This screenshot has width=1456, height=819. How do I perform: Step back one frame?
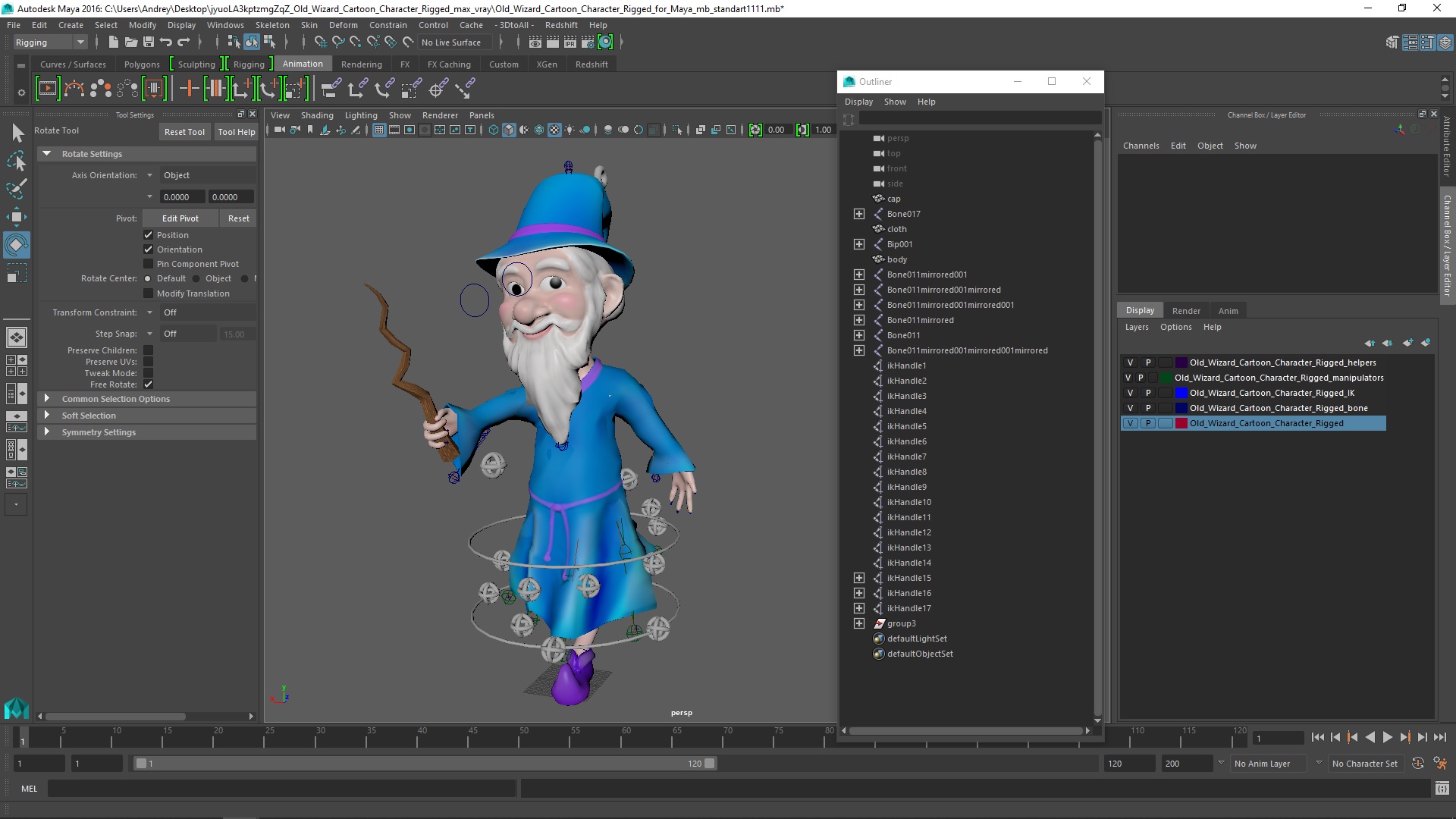(x=1335, y=737)
